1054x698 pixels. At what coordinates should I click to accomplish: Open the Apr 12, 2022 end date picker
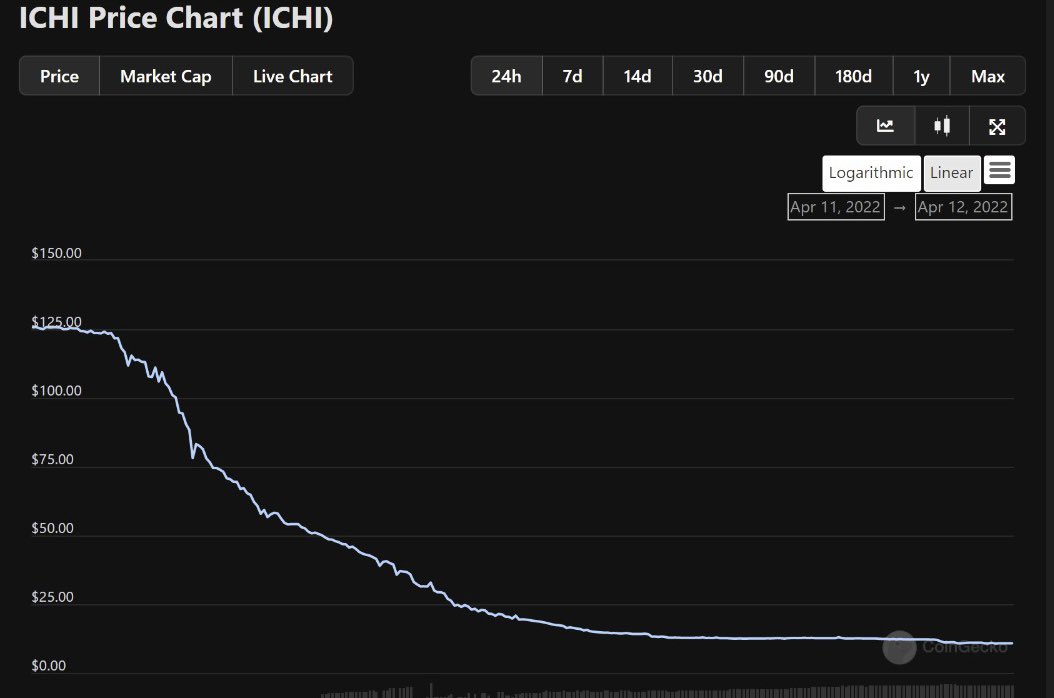[x=963, y=207]
